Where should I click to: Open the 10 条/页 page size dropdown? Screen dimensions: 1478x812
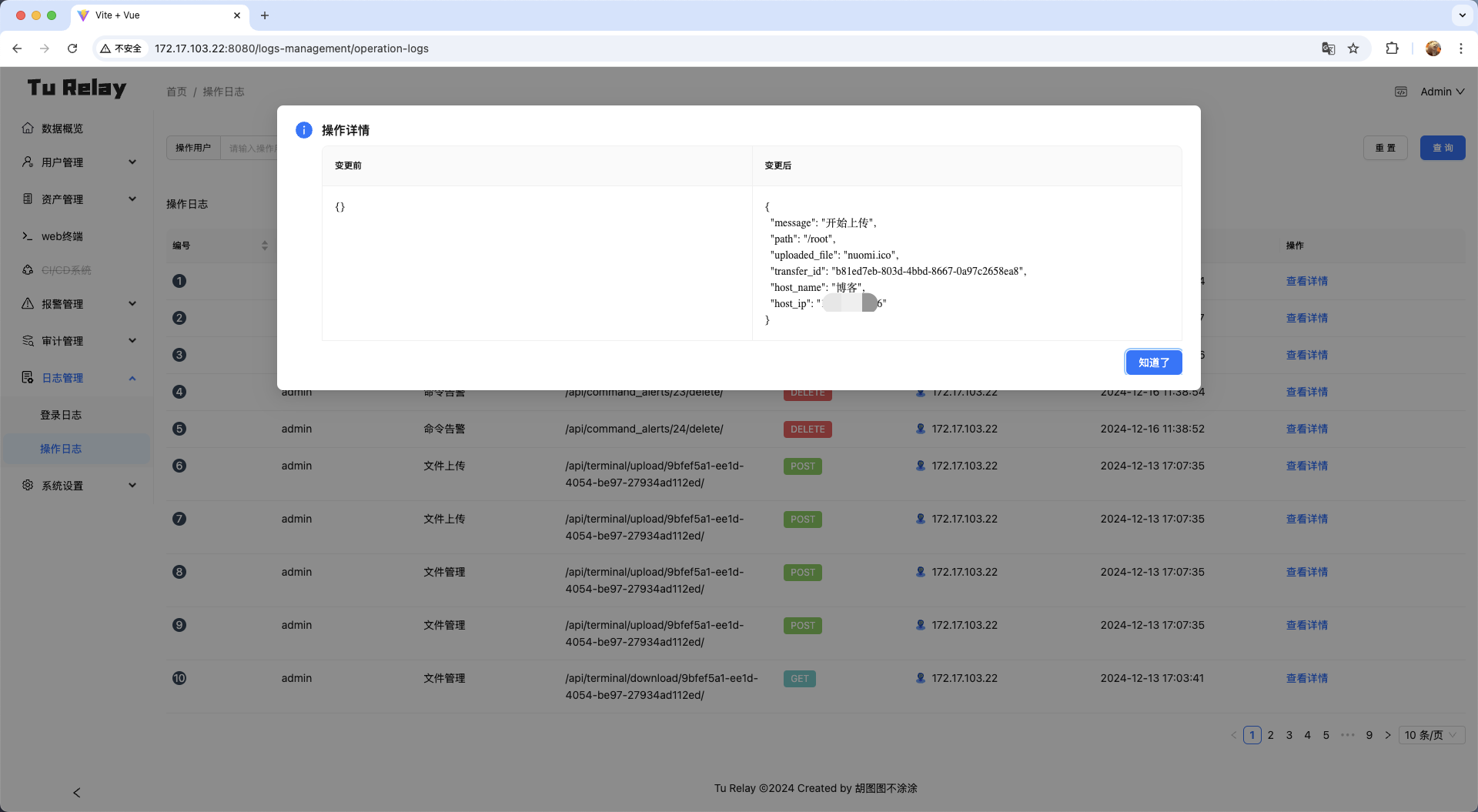pyautogui.click(x=1430, y=735)
